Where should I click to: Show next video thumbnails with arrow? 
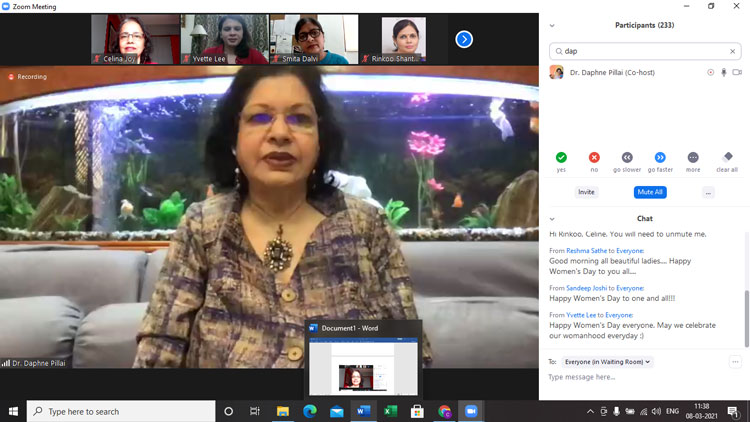[x=464, y=39]
